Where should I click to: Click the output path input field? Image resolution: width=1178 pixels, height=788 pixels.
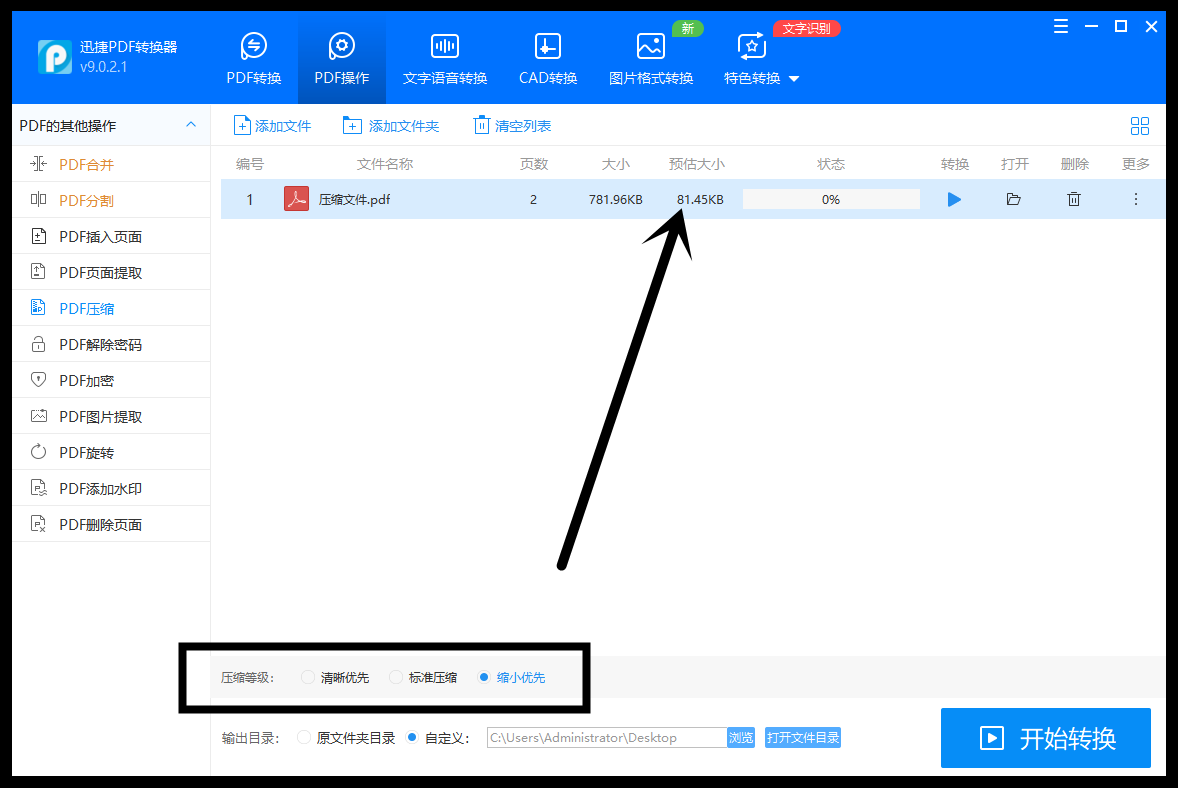coord(606,738)
